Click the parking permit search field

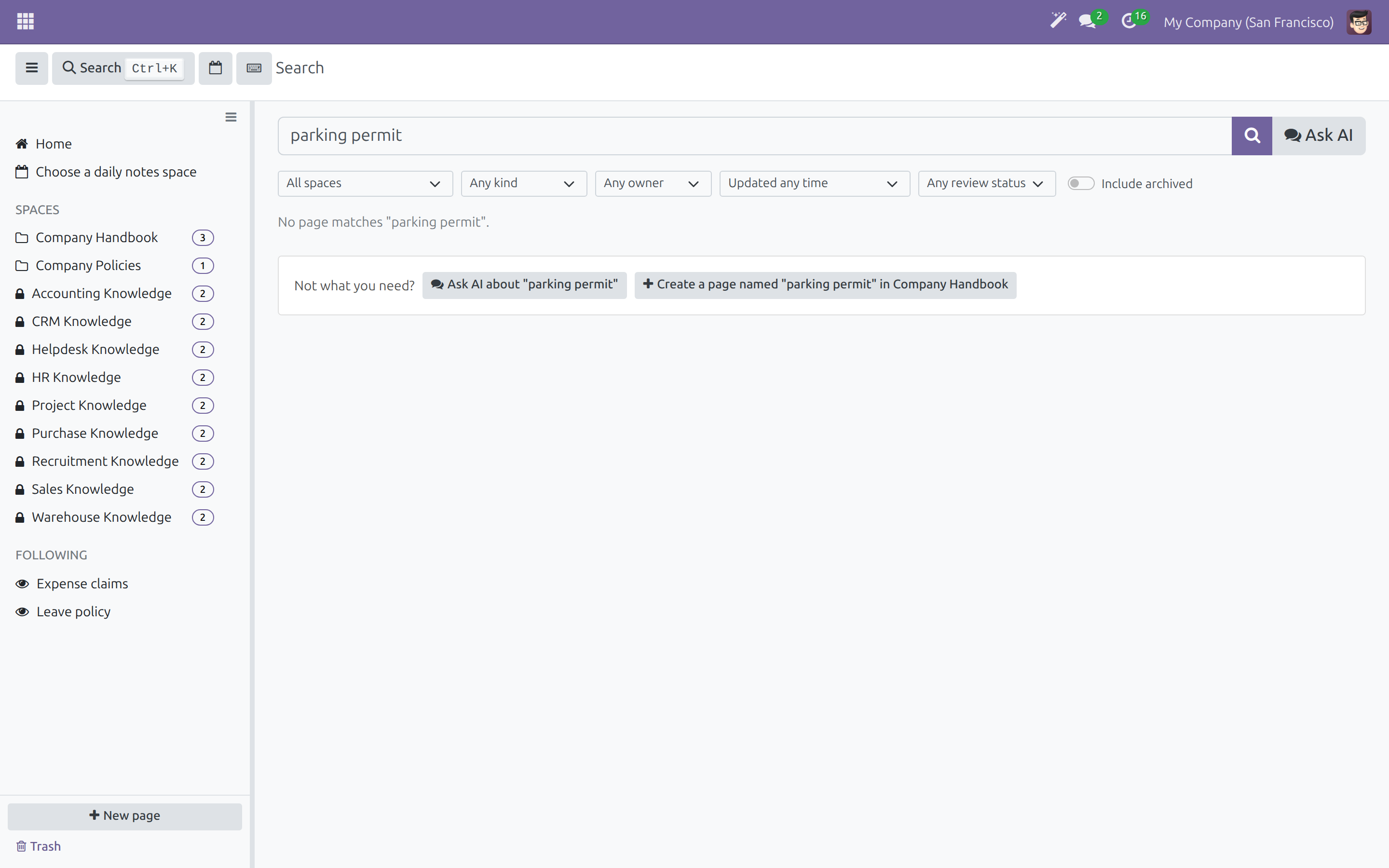(x=755, y=136)
